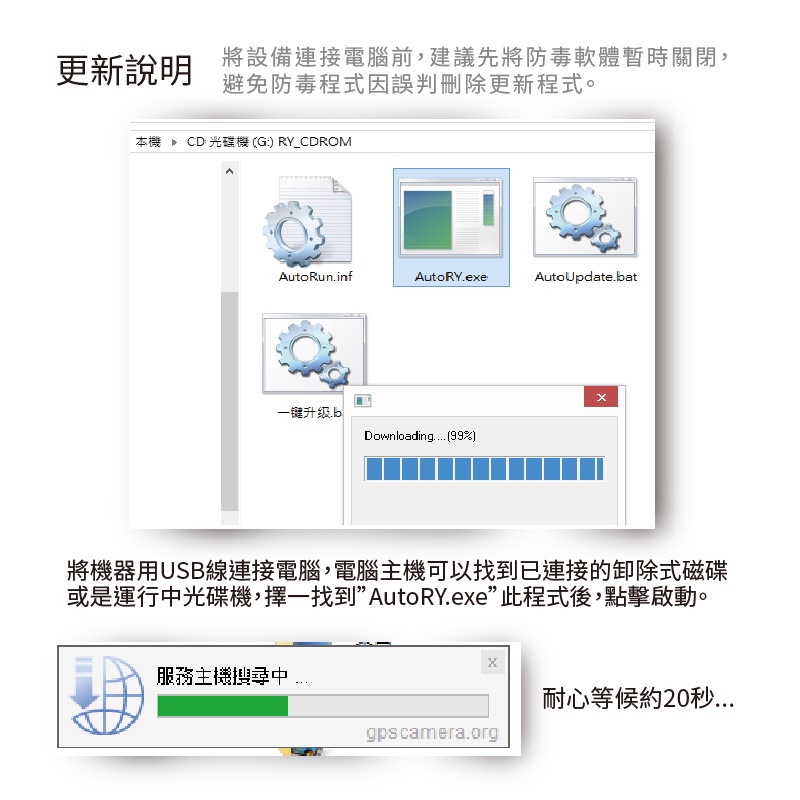800x800 pixels.
Task: Click 本機 in the address breadcrumb
Action: [x=148, y=142]
